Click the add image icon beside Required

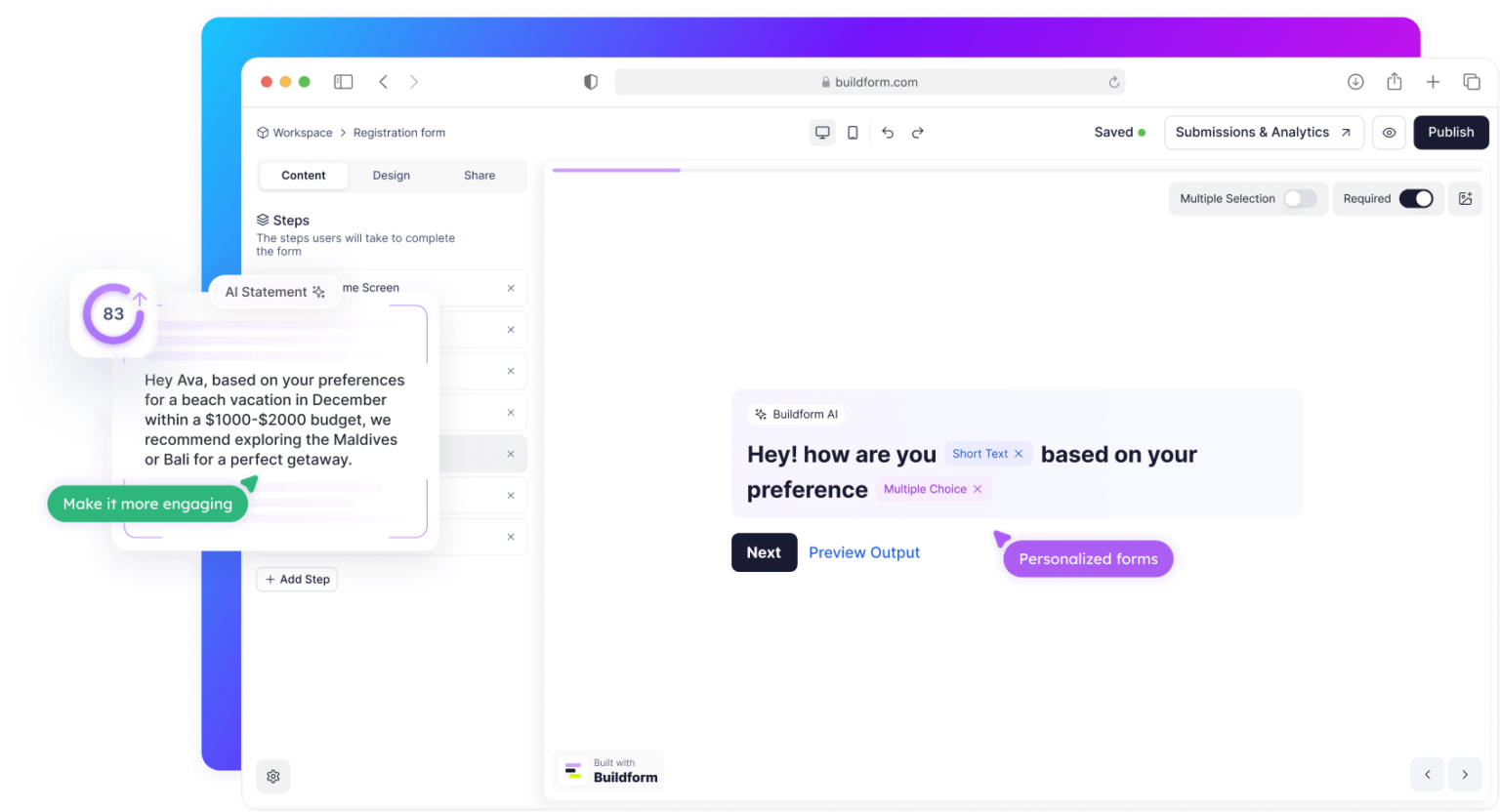click(1465, 198)
